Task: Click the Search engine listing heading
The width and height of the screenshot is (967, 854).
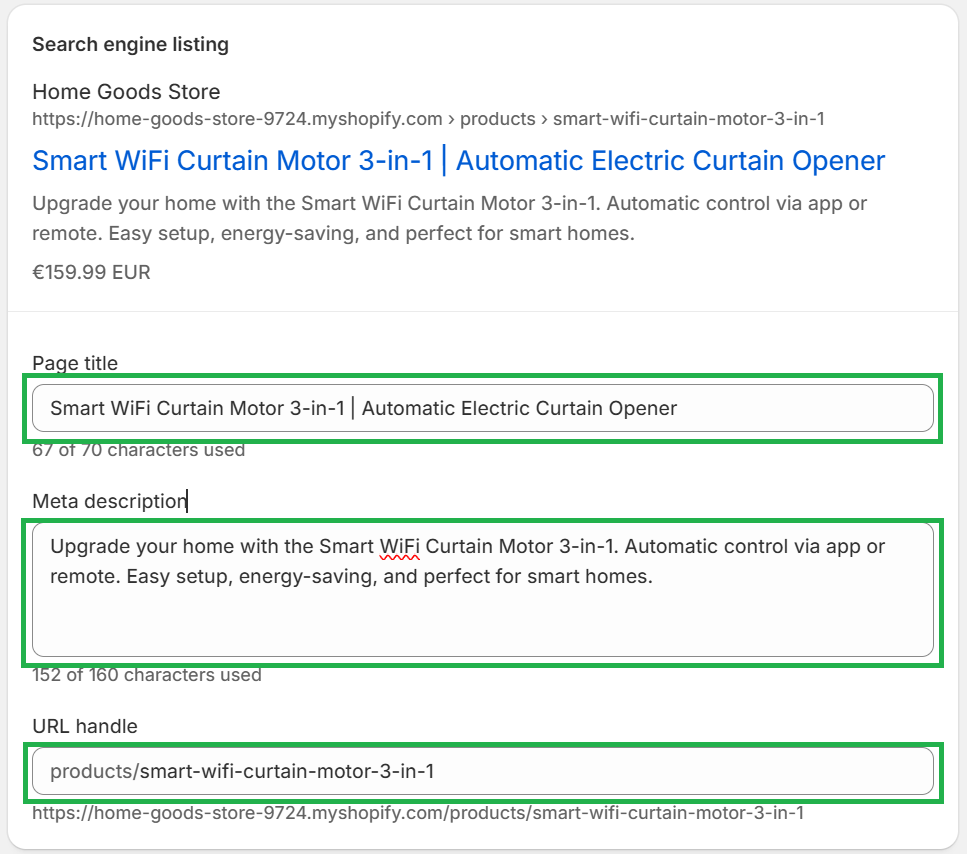Action: pyautogui.click(x=130, y=45)
